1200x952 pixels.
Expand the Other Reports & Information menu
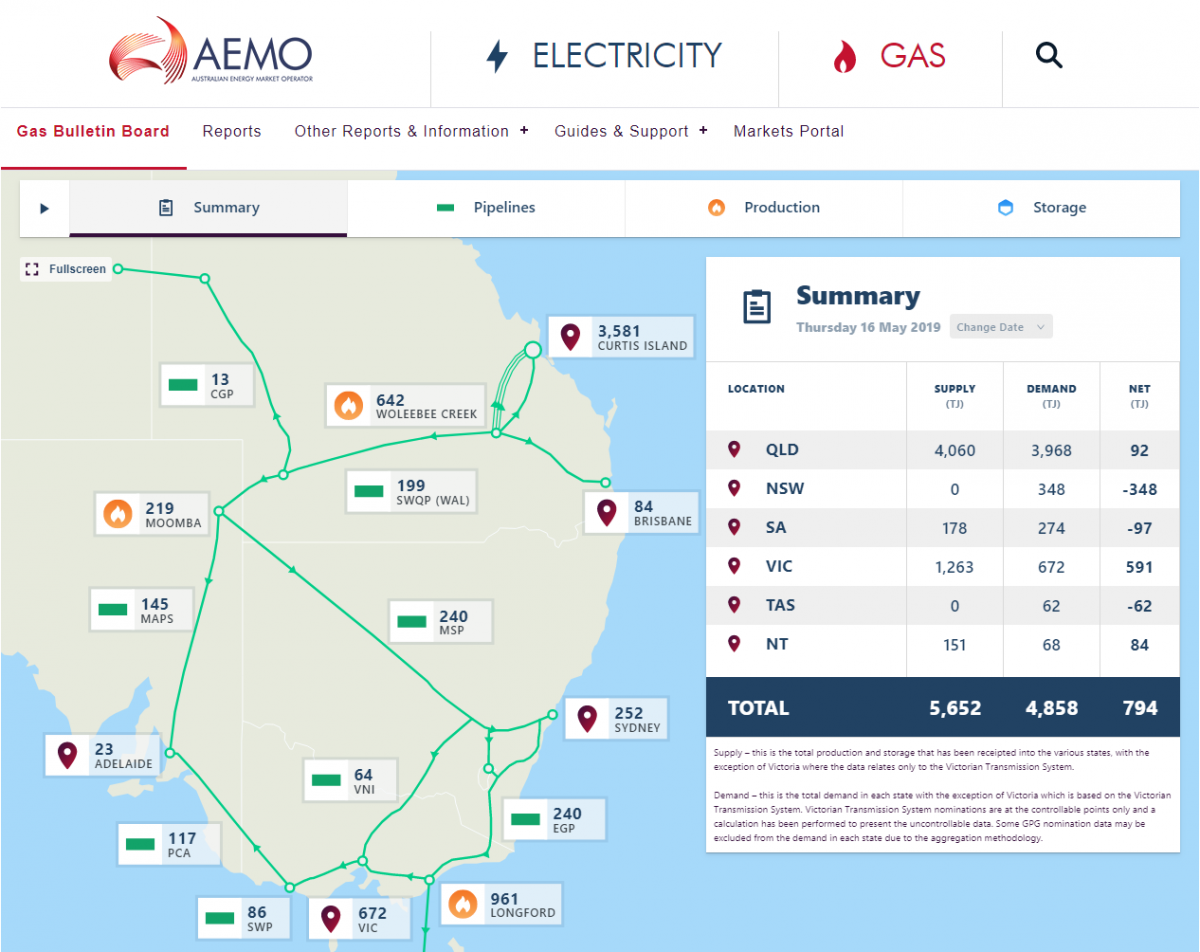coord(402,131)
